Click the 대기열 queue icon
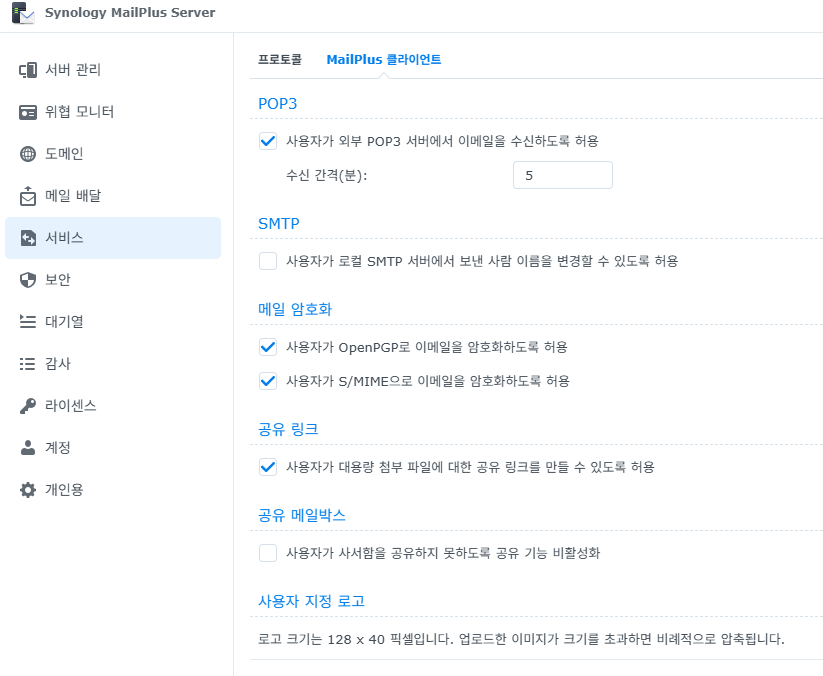823x676 pixels. point(28,322)
